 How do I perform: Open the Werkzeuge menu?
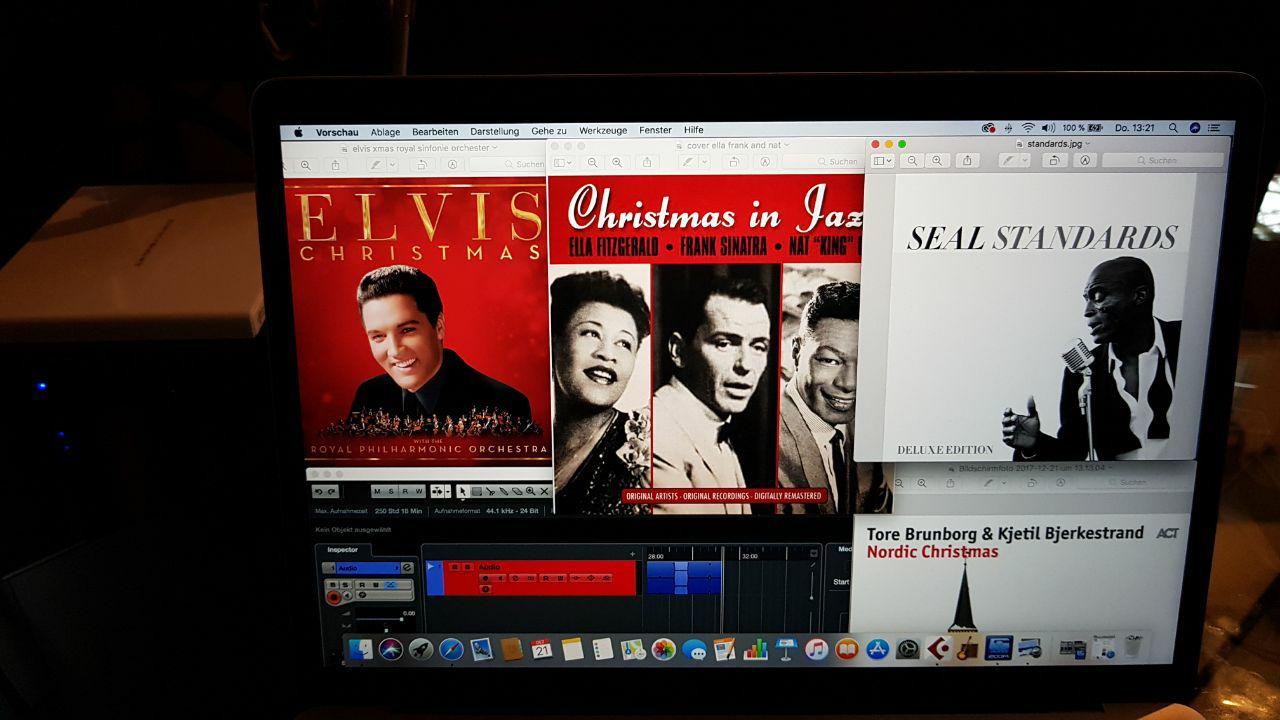coord(603,130)
